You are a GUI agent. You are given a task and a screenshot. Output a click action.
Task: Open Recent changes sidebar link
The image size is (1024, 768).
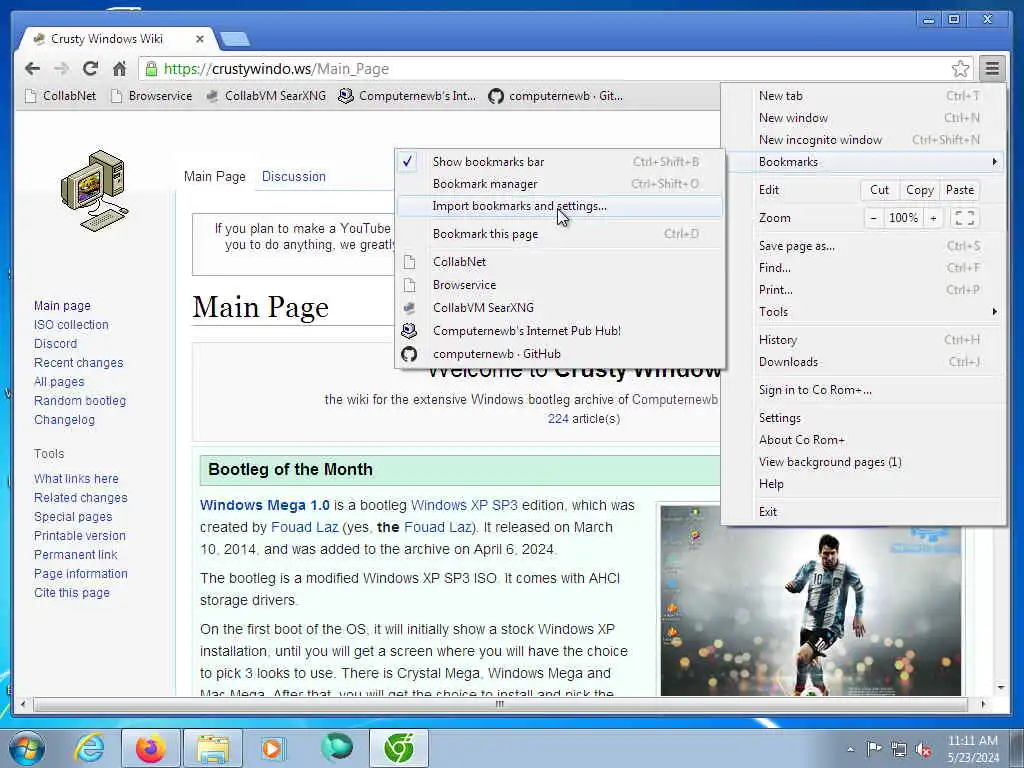click(x=78, y=362)
